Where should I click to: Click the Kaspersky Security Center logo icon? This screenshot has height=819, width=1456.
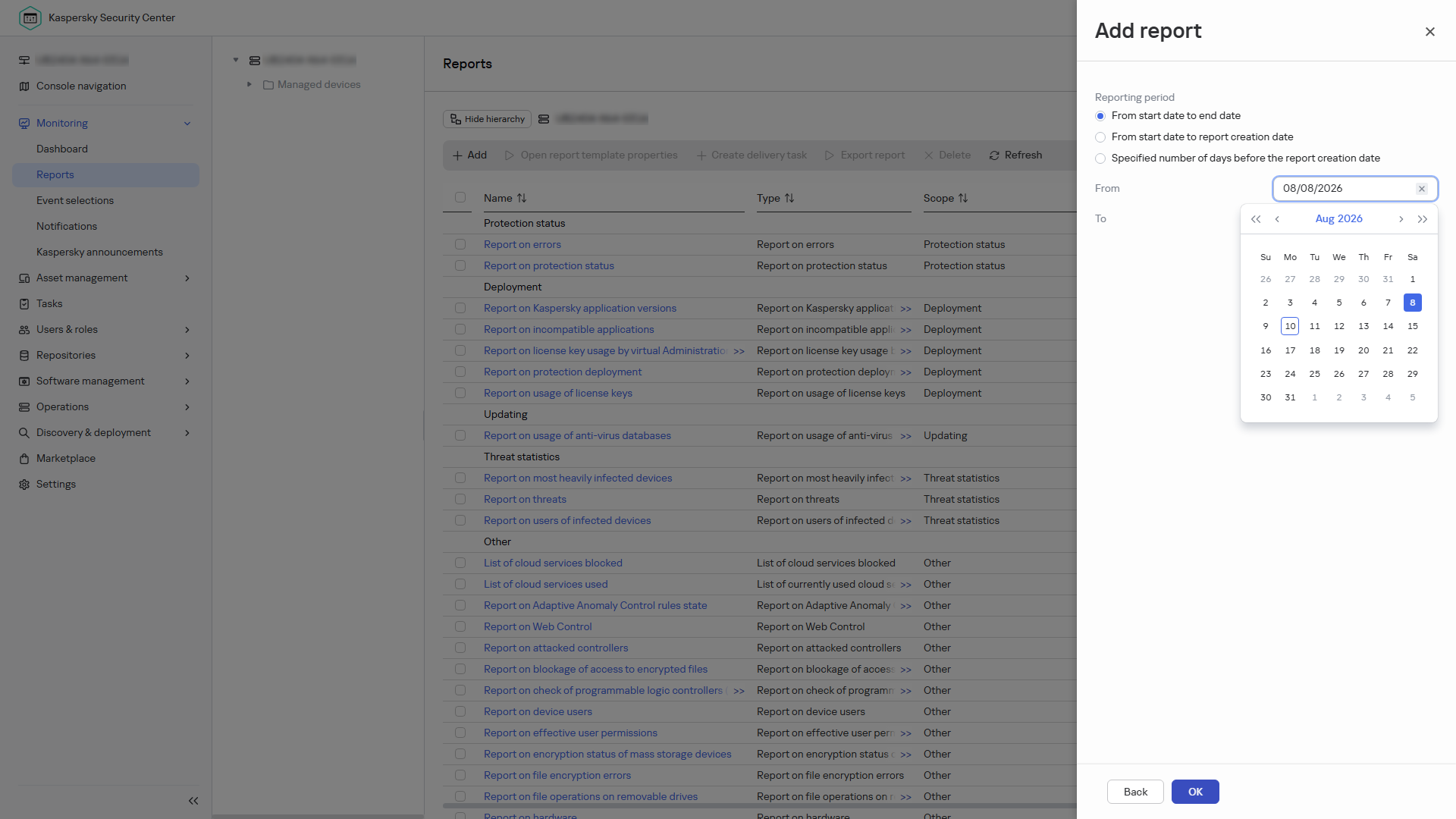[30, 17]
